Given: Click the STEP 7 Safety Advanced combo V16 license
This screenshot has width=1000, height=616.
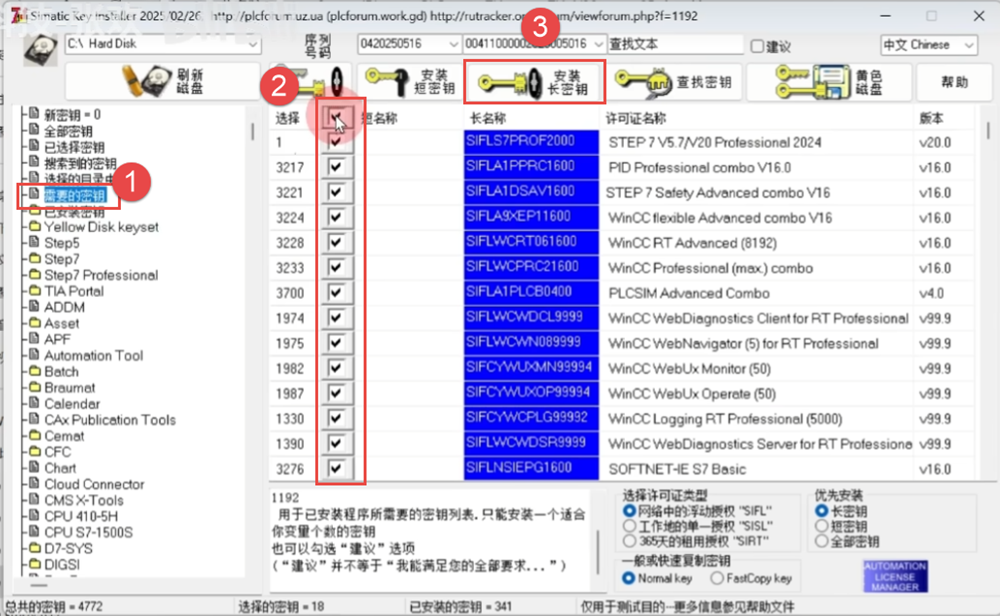Looking at the screenshot, I should (717, 193).
